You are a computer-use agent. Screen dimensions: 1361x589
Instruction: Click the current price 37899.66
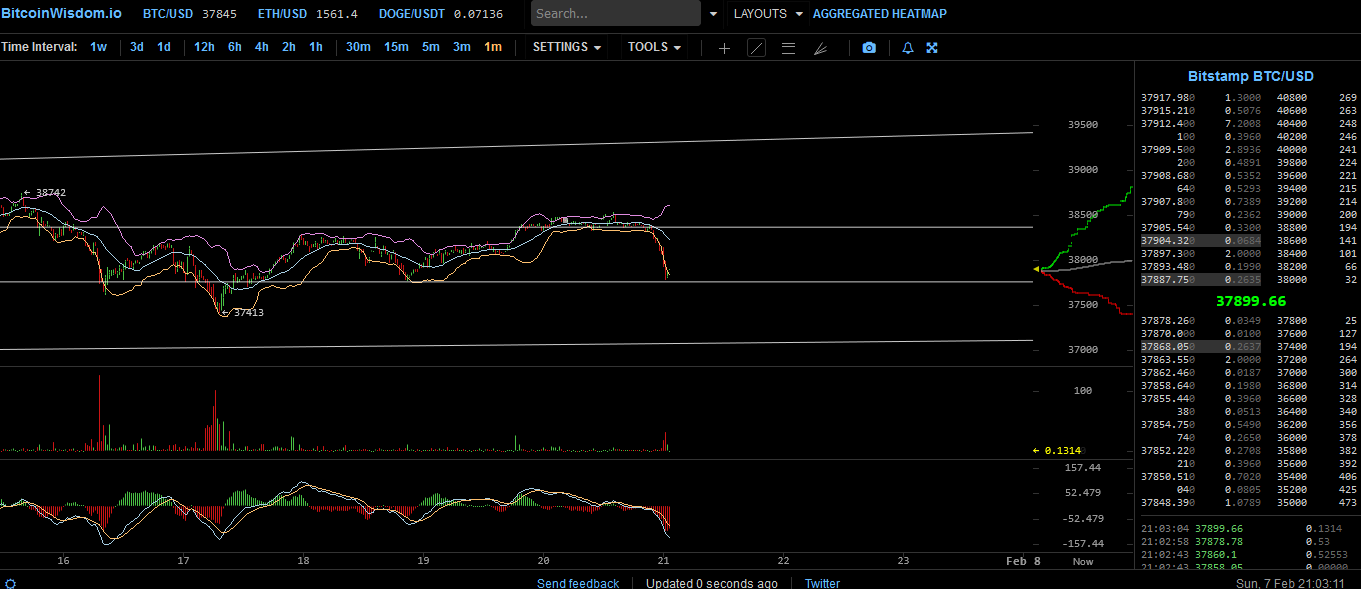pyautogui.click(x=1251, y=301)
